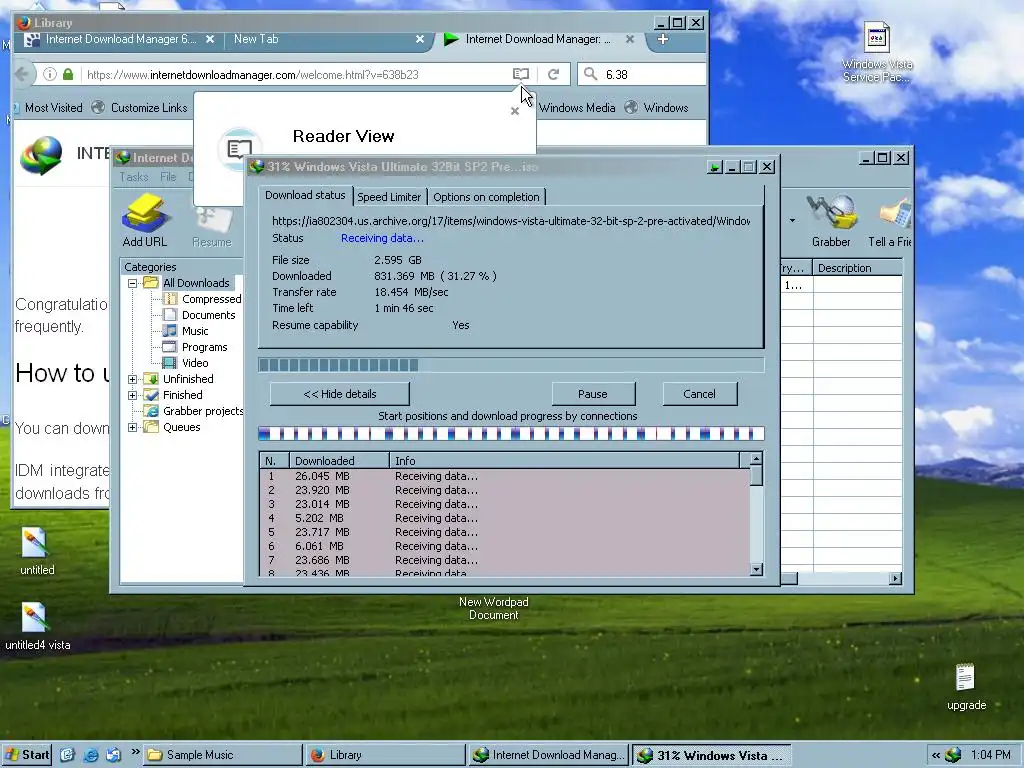
Task: Select the Video category
Action: tap(195, 363)
